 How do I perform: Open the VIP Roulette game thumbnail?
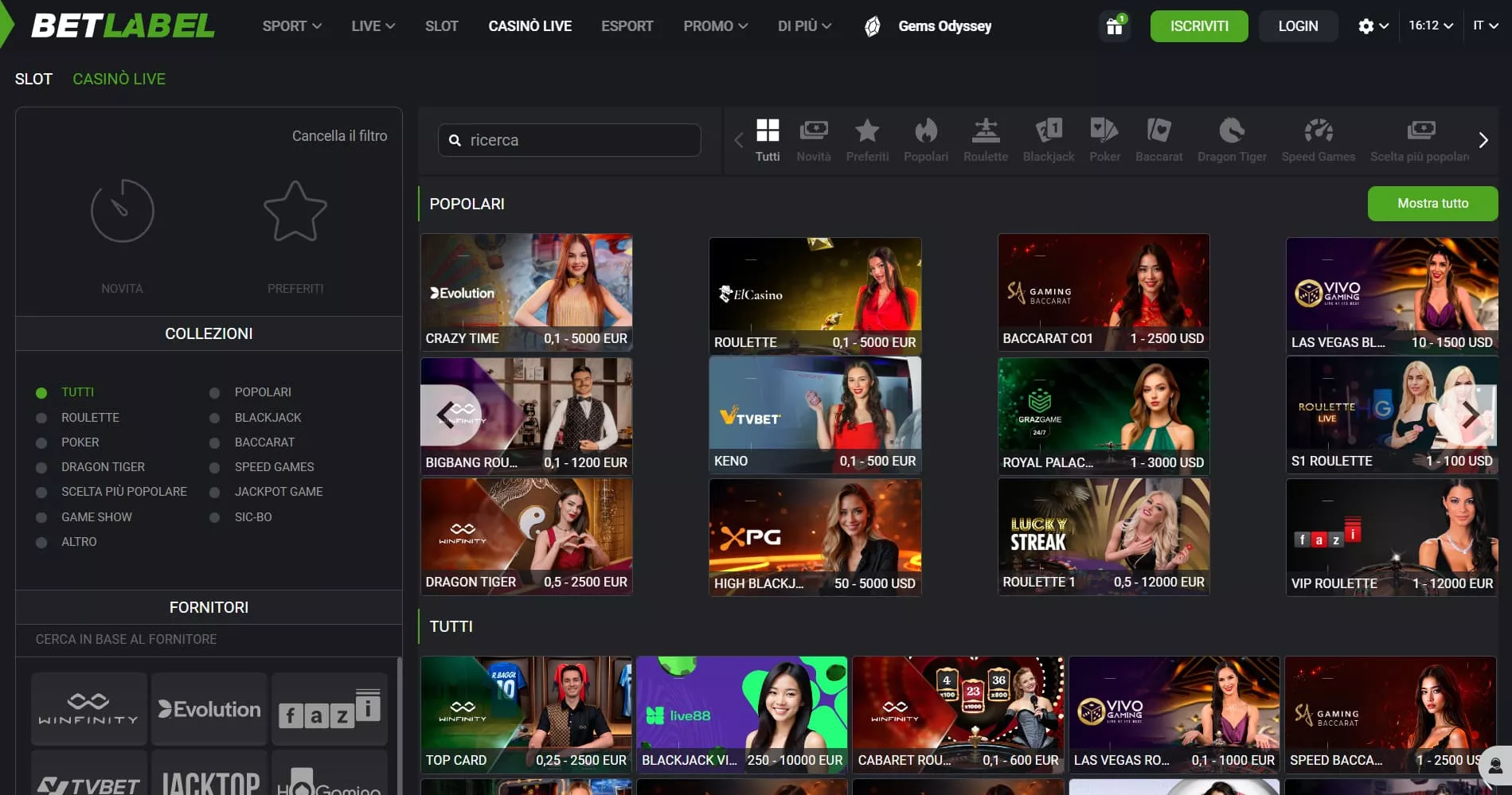pos(1392,537)
